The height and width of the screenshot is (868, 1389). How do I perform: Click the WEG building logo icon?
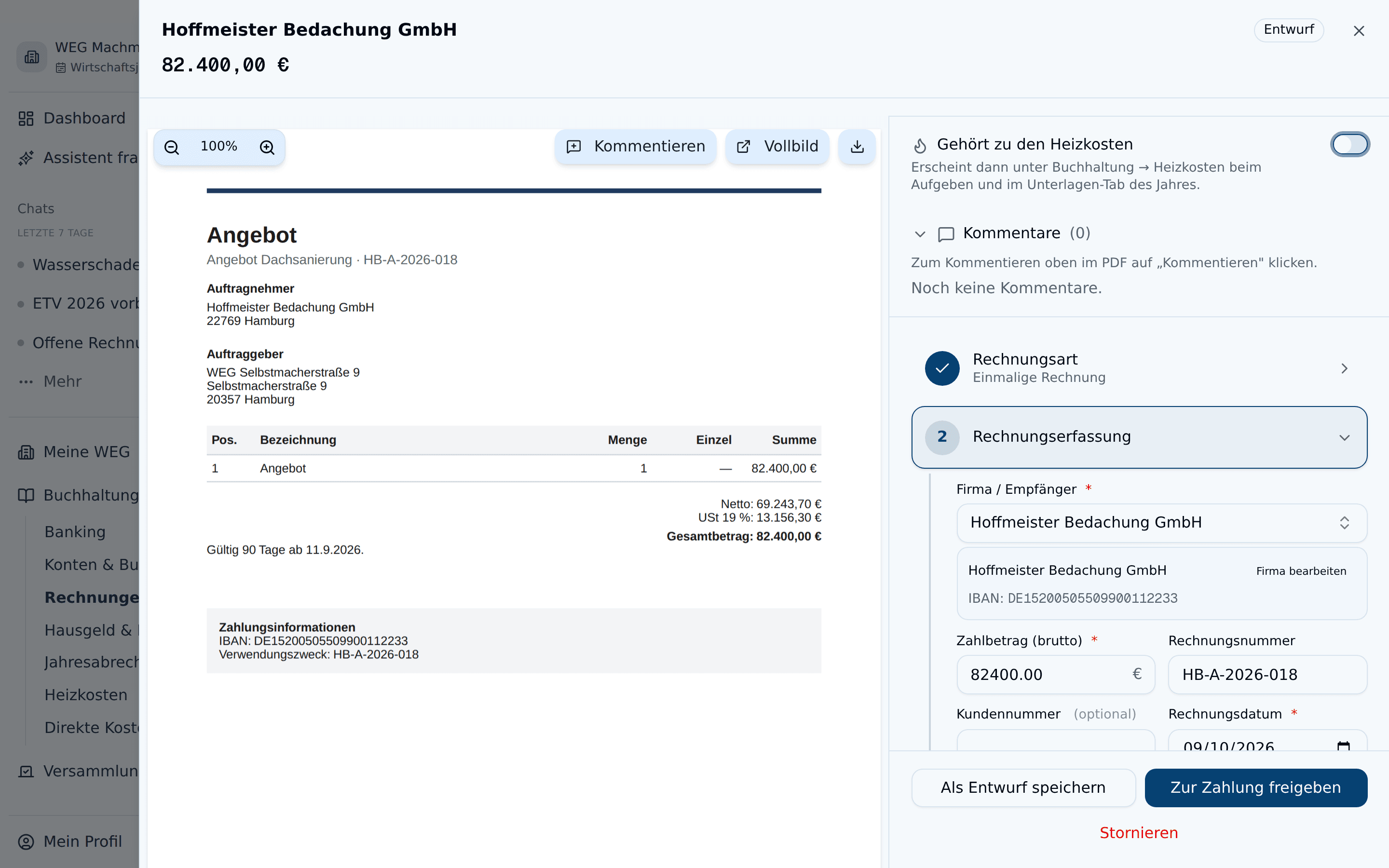coord(31,57)
